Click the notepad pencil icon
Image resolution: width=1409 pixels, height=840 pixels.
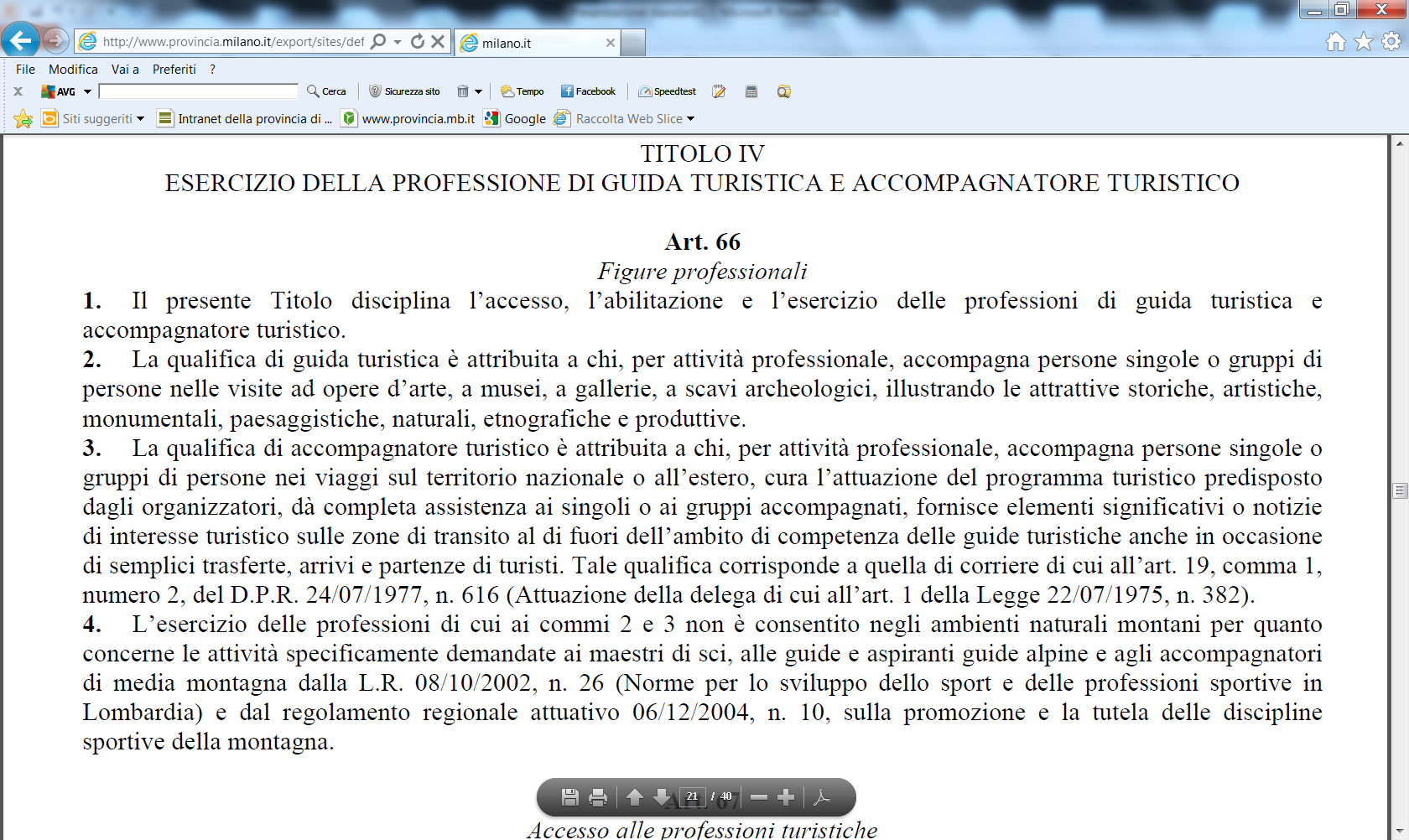pos(719,91)
